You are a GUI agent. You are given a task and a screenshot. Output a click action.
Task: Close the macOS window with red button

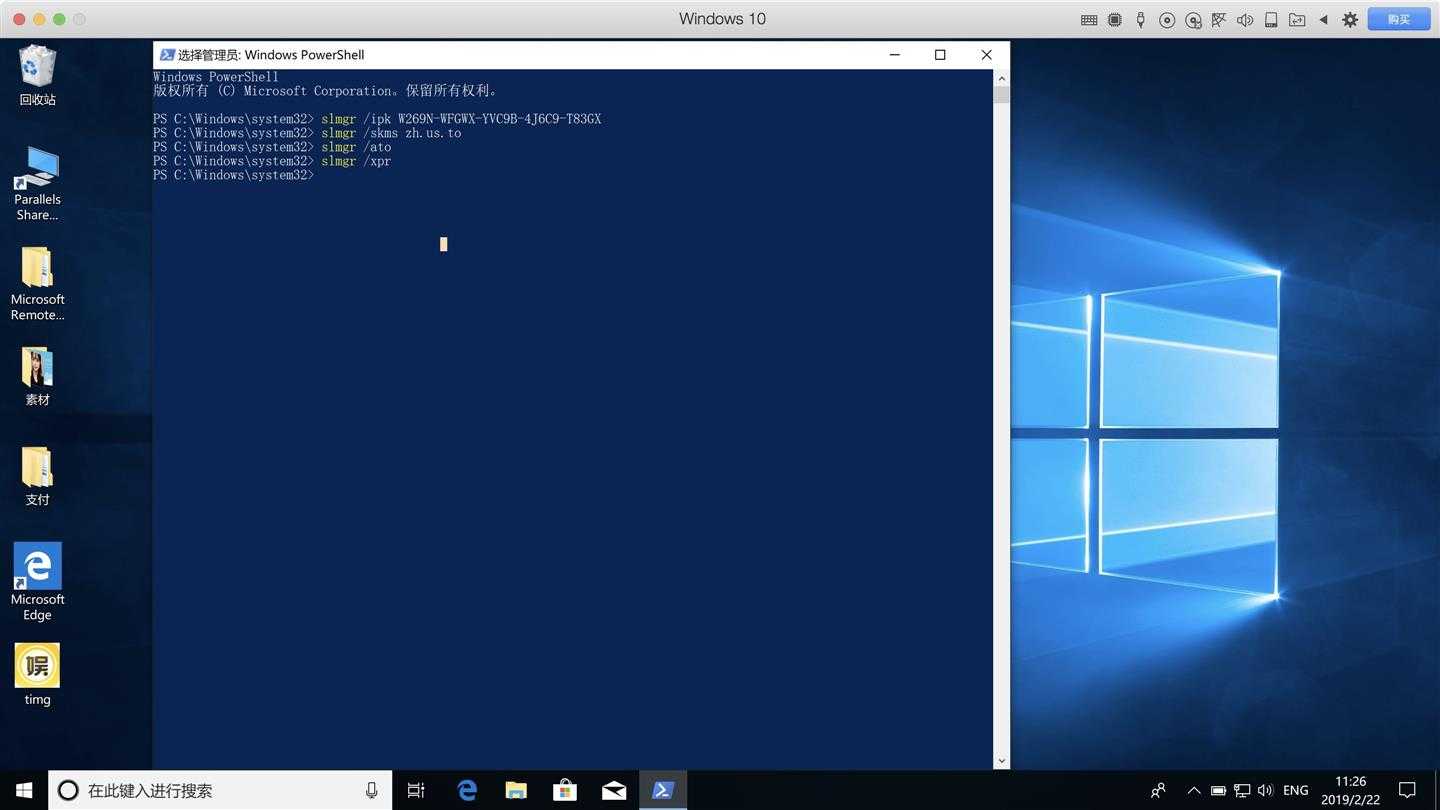(x=19, y=19)
